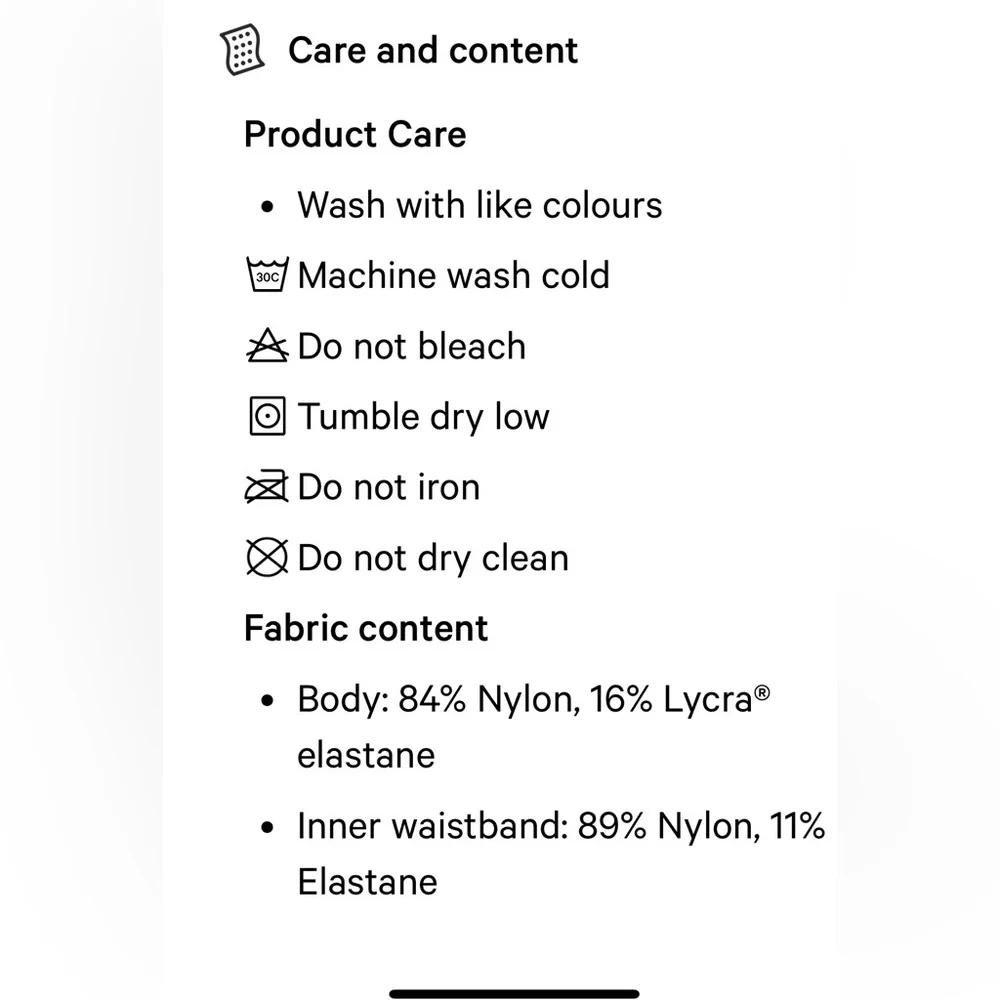The image size is (1000, 1000).
Task: Select the Fabric content subheading
Action: [x=366, y=628]
